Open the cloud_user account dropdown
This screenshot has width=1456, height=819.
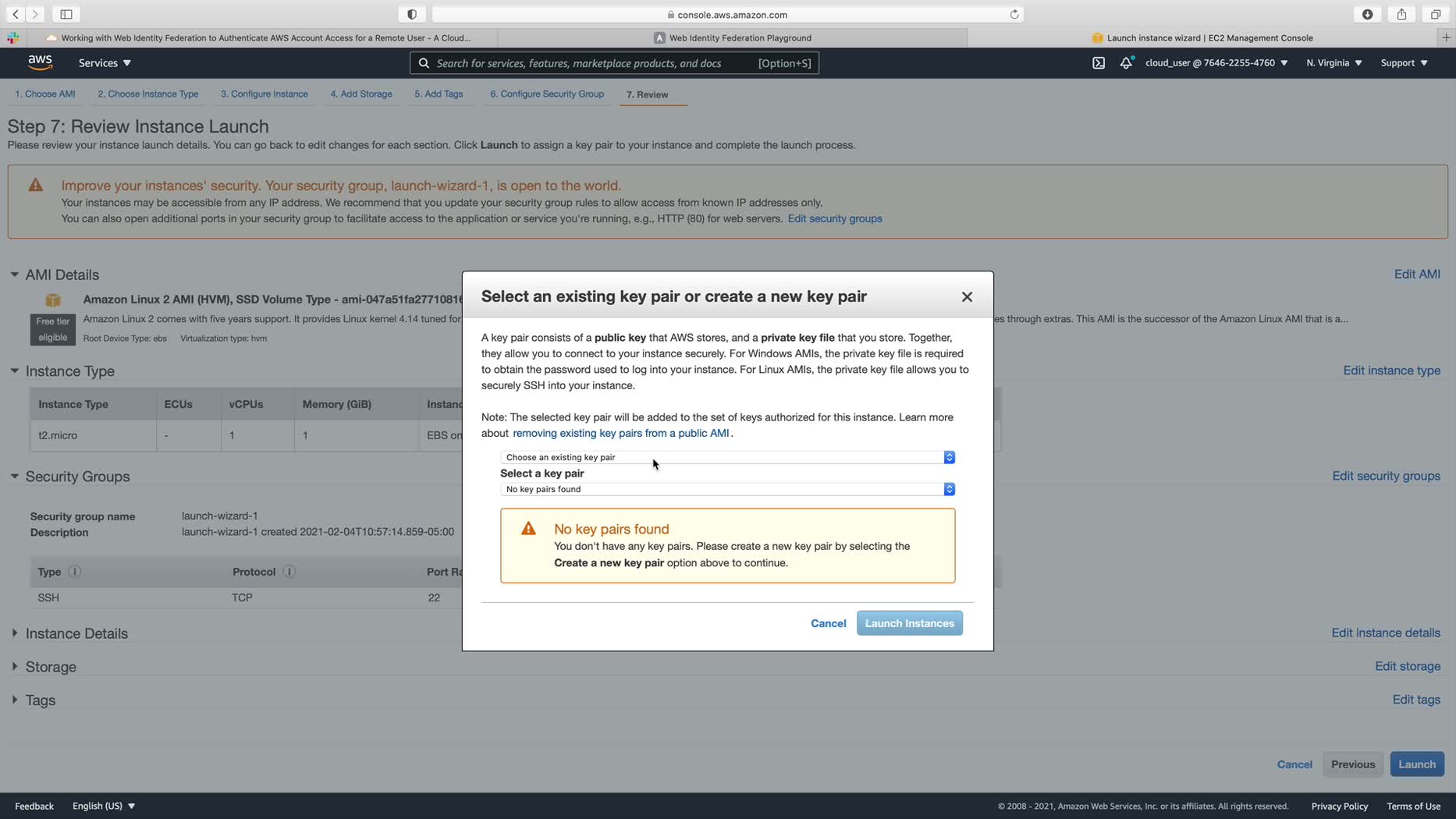point(1216,63)
